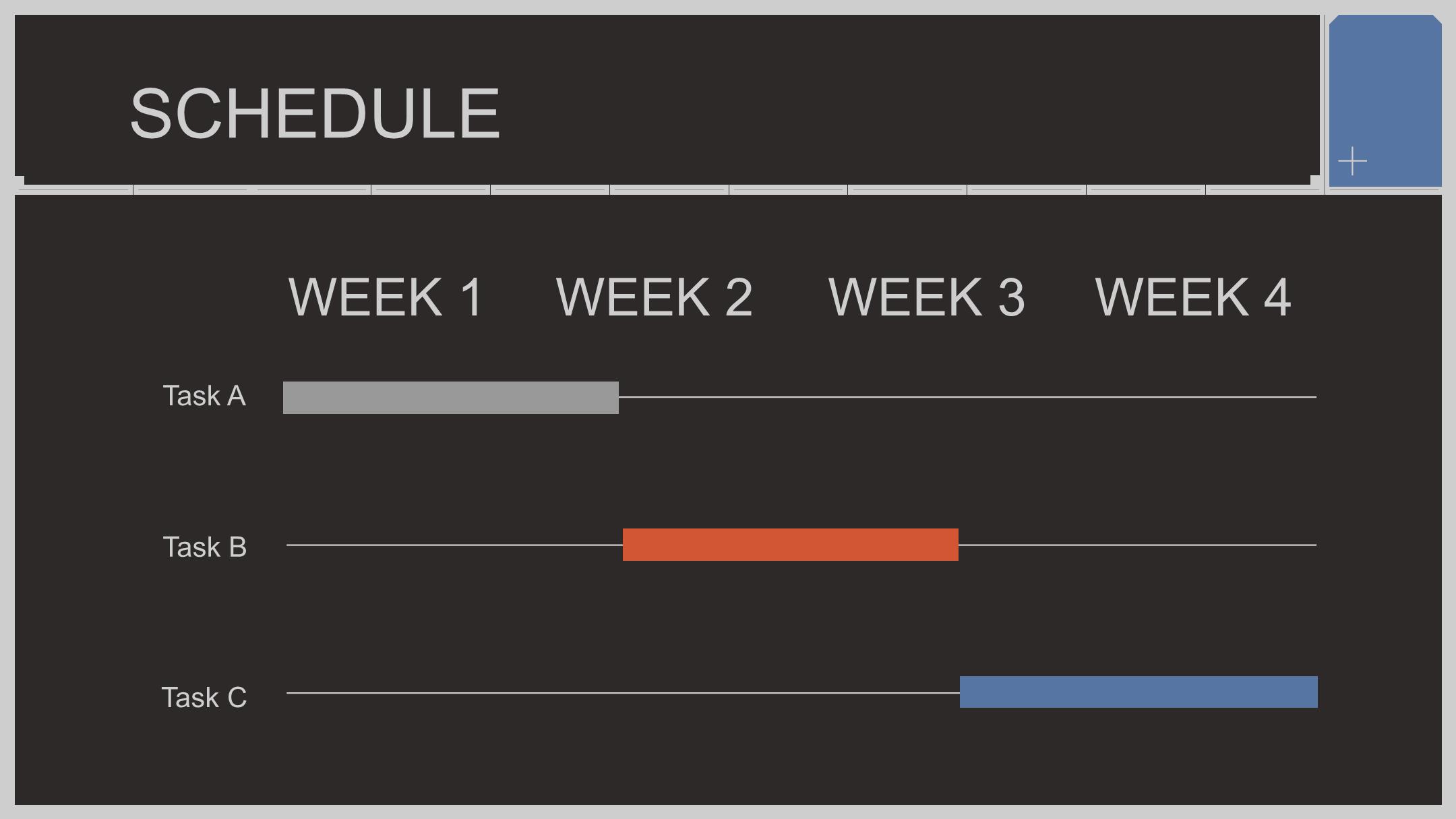Select the Task A label
Image resolution: width=1456 pixels, height=819 pixels.
coord(204,396)
